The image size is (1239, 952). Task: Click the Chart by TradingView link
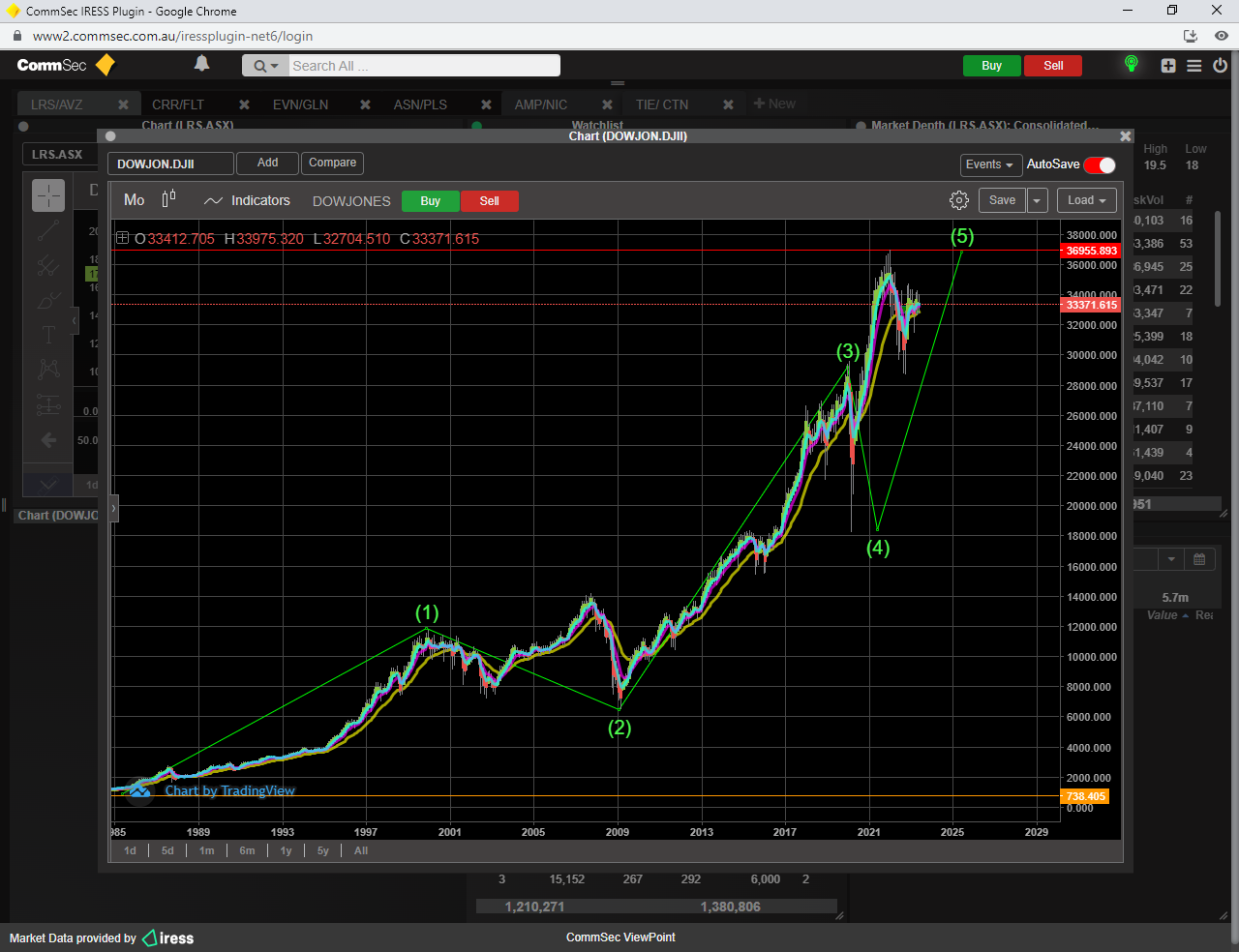(229, 790)
